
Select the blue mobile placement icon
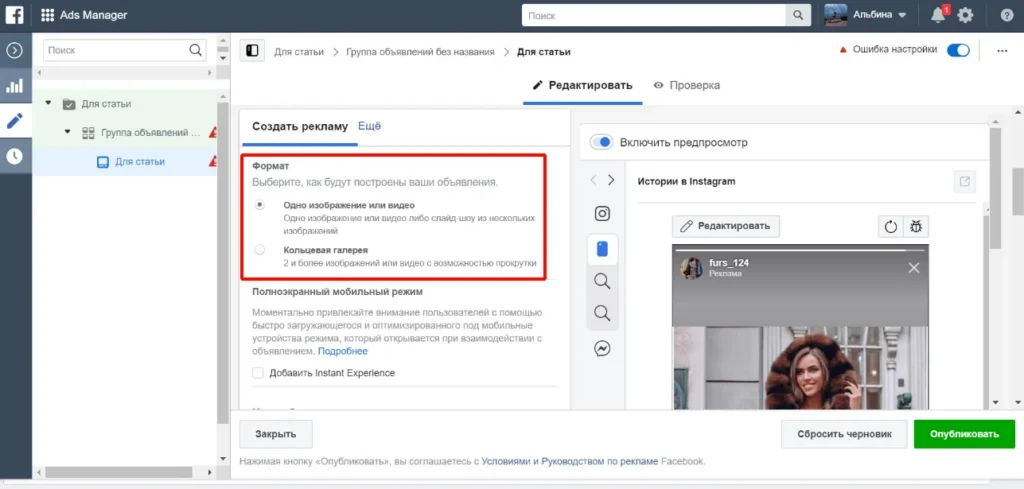point(602,249)
